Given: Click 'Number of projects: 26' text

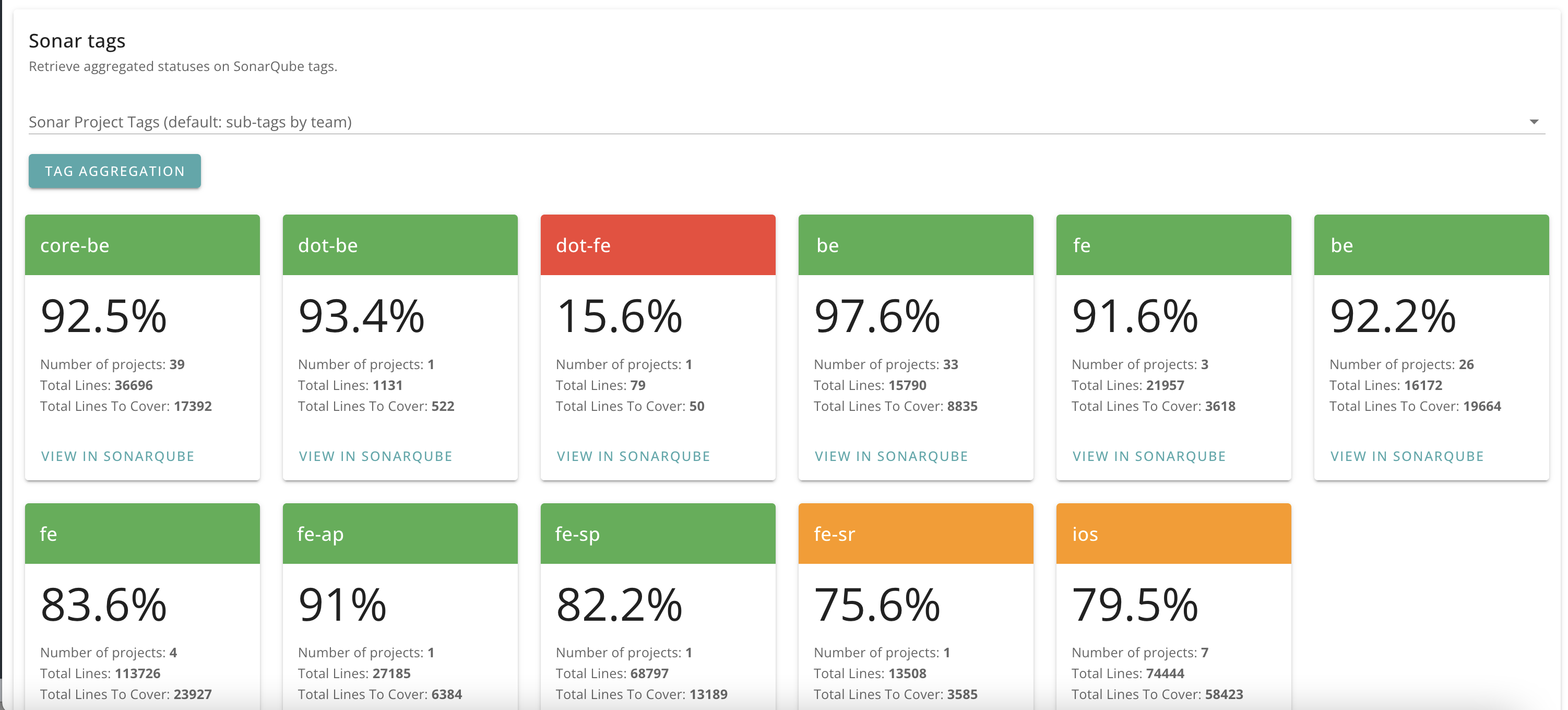Looking at the screenshot, I should click(1402, 364).
